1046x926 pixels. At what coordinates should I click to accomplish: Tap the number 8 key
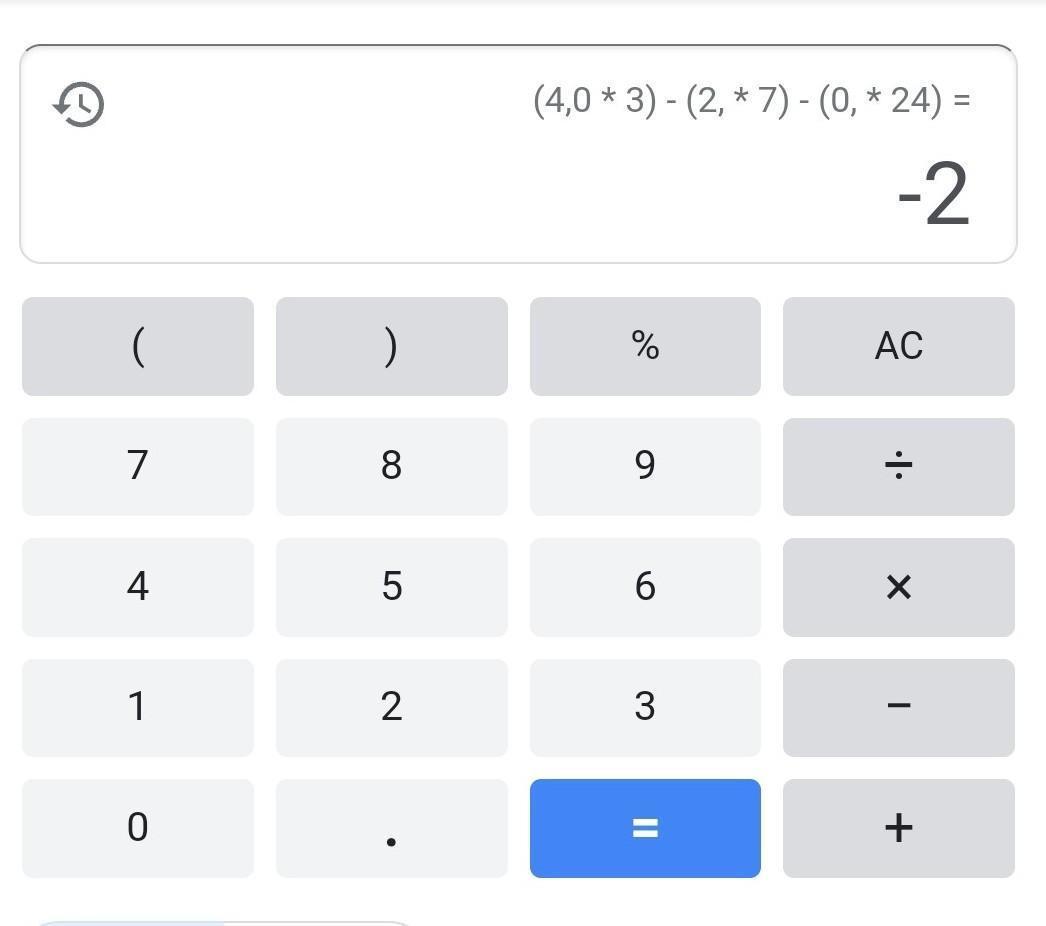[x=391, y=466]
